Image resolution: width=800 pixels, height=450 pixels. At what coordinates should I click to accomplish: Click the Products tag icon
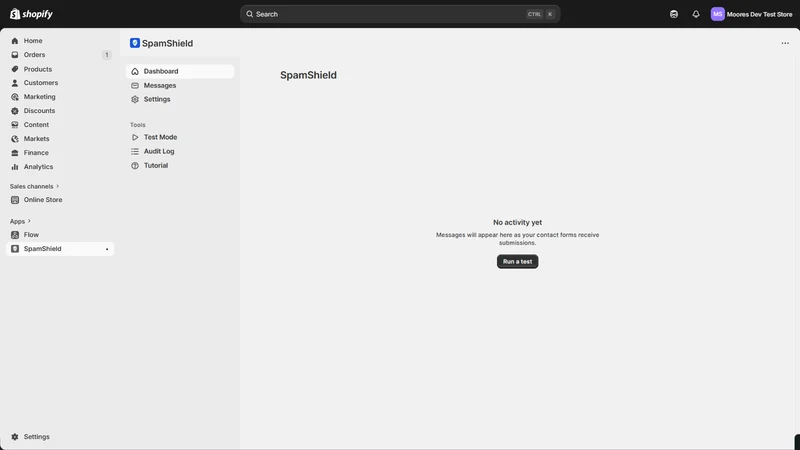pyautogui.click(x=15, y=69)
